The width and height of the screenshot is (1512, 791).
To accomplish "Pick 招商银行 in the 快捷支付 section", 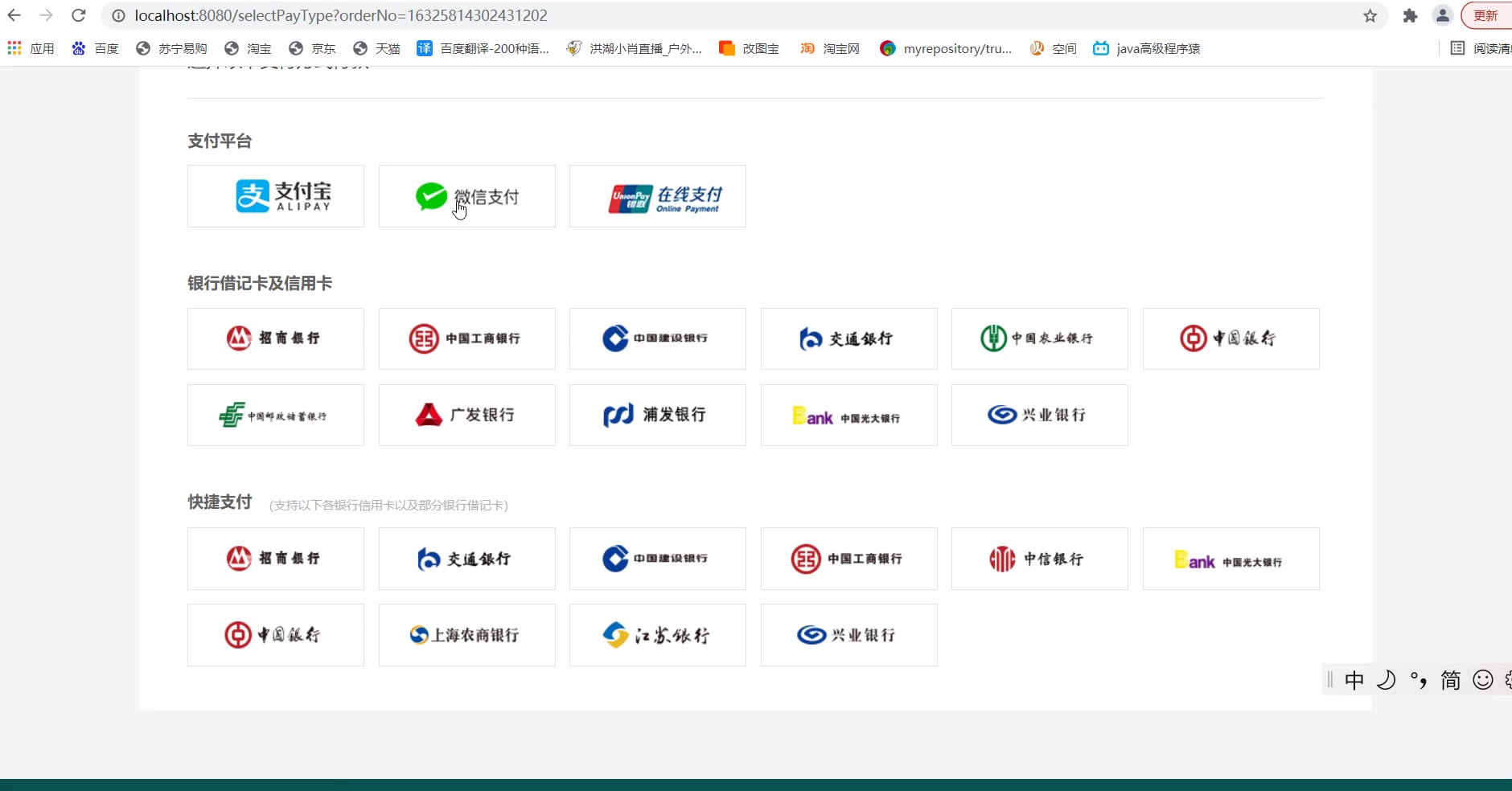I will [276, 559].
